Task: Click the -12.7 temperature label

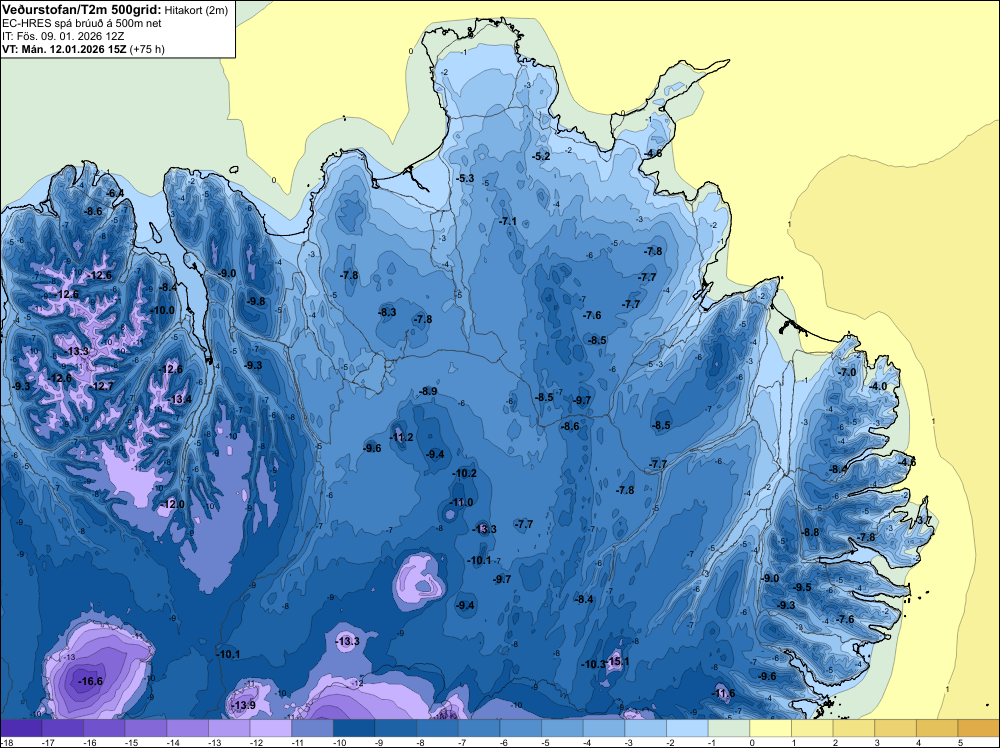Action: point(101,386)
